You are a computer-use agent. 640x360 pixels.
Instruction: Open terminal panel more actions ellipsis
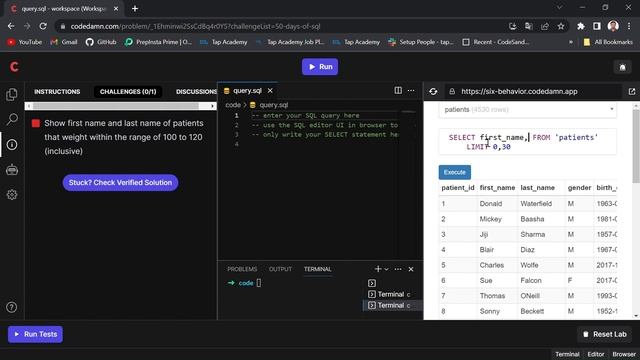(x=398, y=269)
